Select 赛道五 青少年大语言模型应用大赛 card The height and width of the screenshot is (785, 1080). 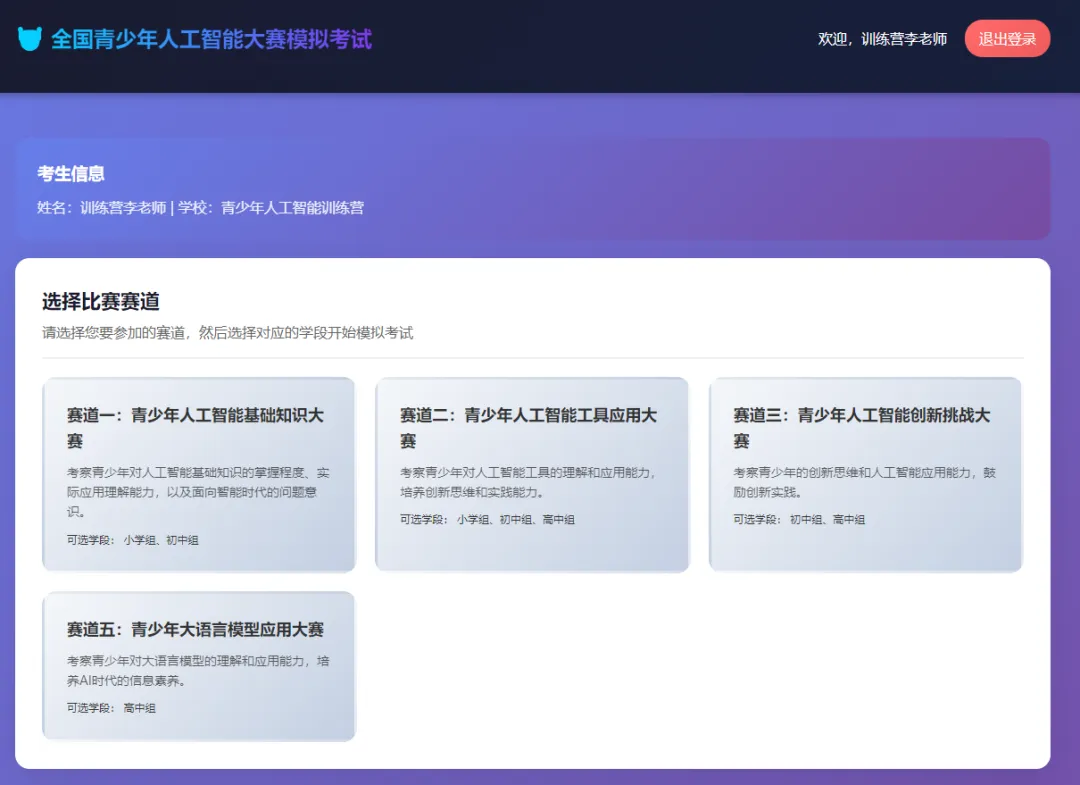pos(197,665)
